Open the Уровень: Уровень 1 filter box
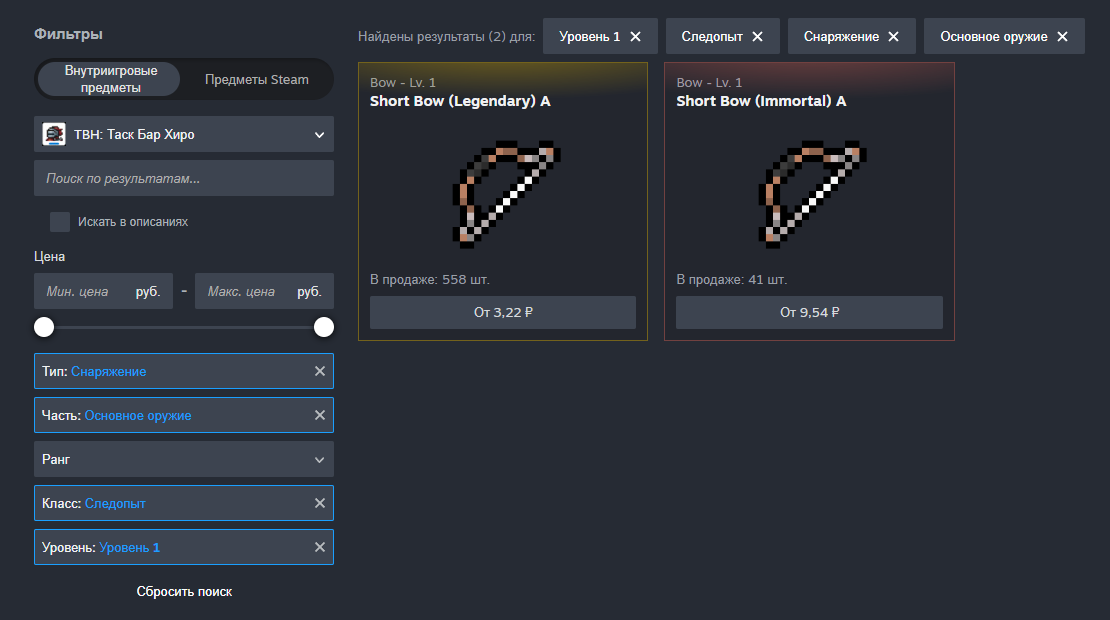Viewport: 1110px width, 620px height. 183,547
